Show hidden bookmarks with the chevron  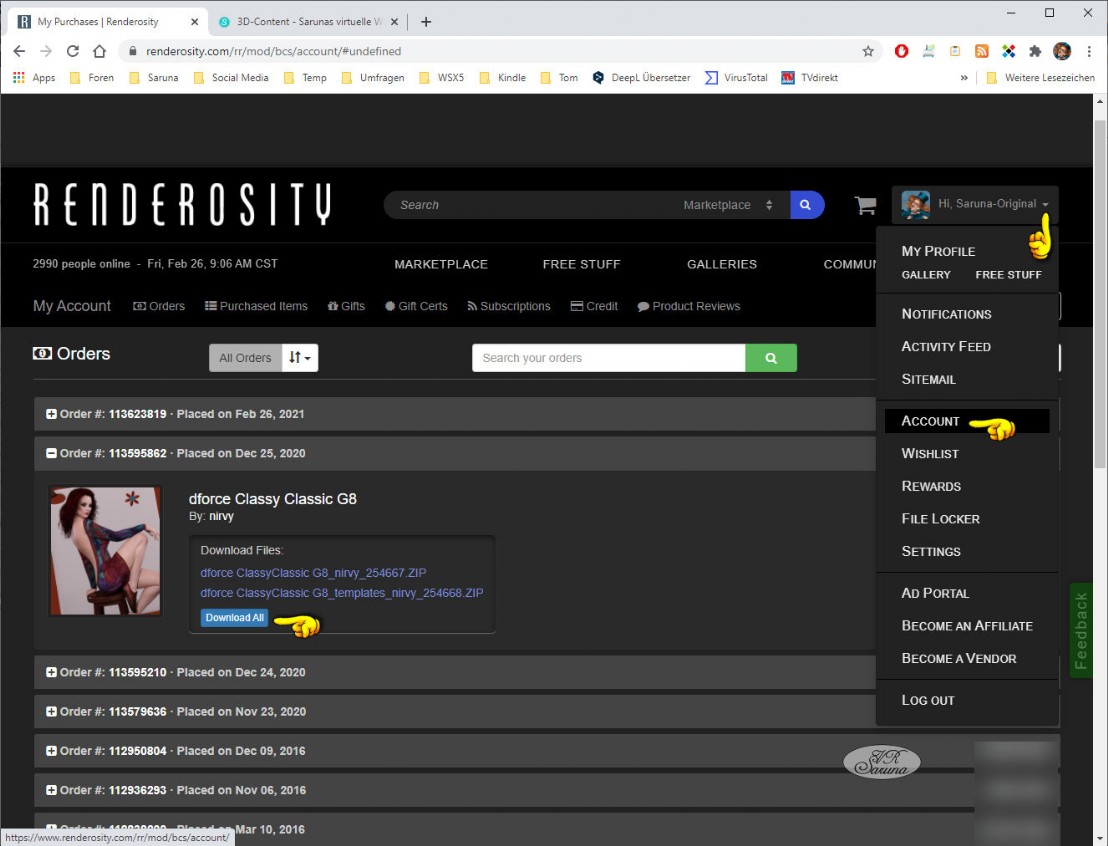[x=964, y=78]
